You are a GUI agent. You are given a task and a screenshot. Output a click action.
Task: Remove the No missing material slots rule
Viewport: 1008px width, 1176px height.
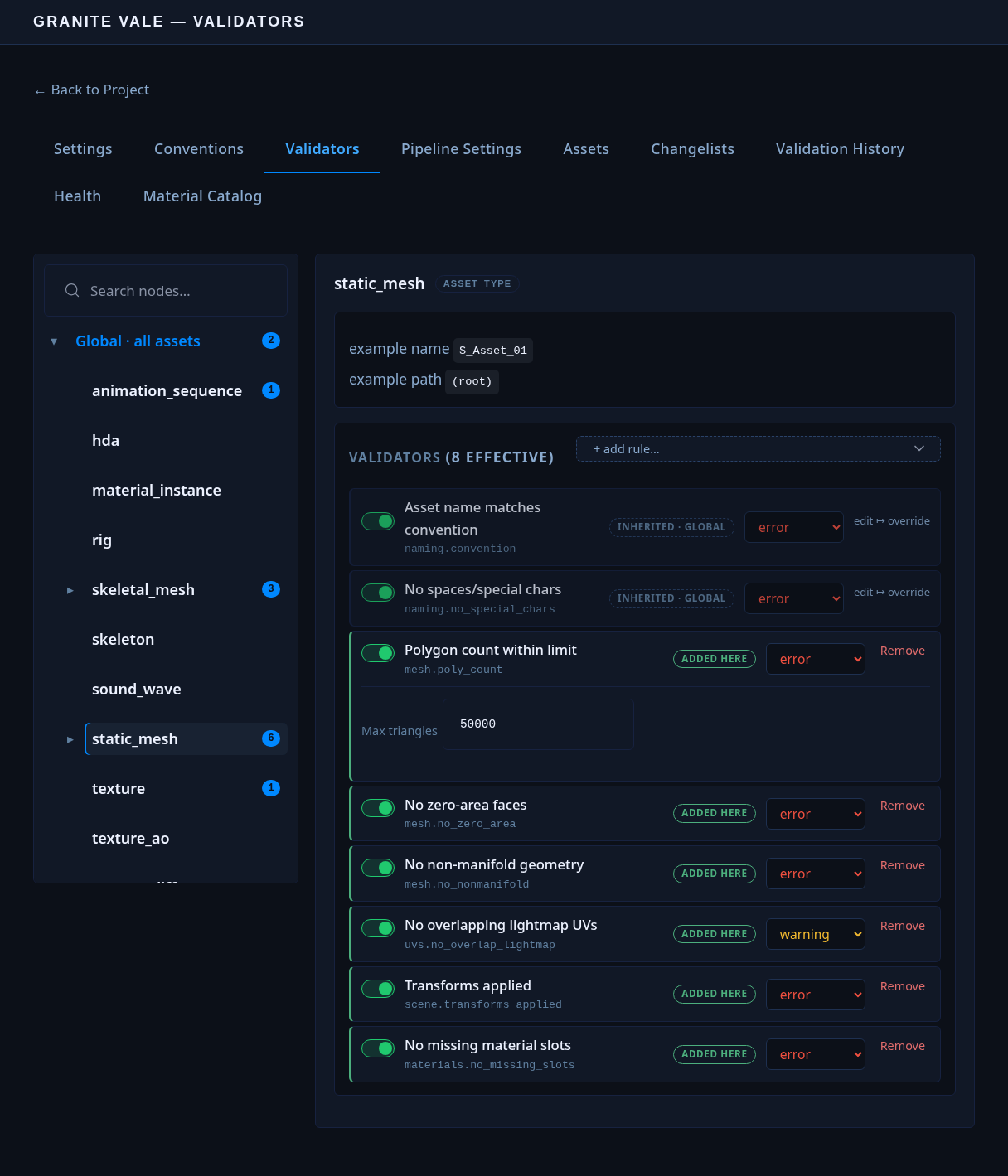pyautogui.click(x=903, y=1046)
